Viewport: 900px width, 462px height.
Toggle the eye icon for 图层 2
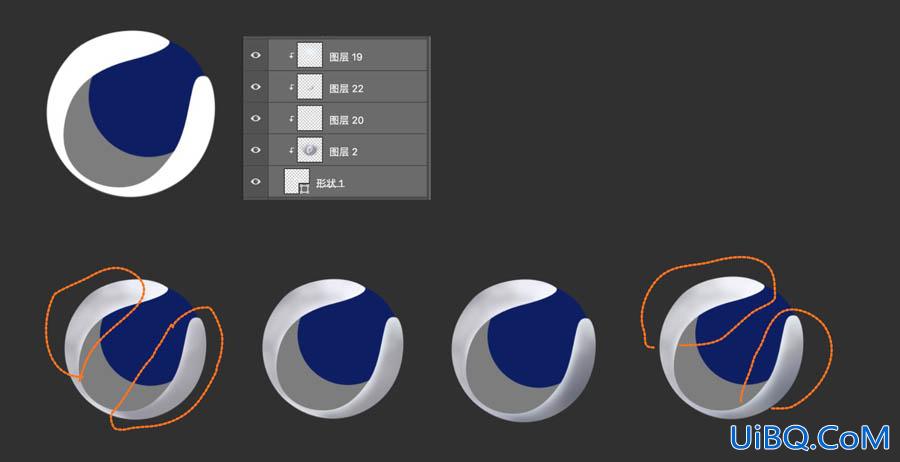255,150
